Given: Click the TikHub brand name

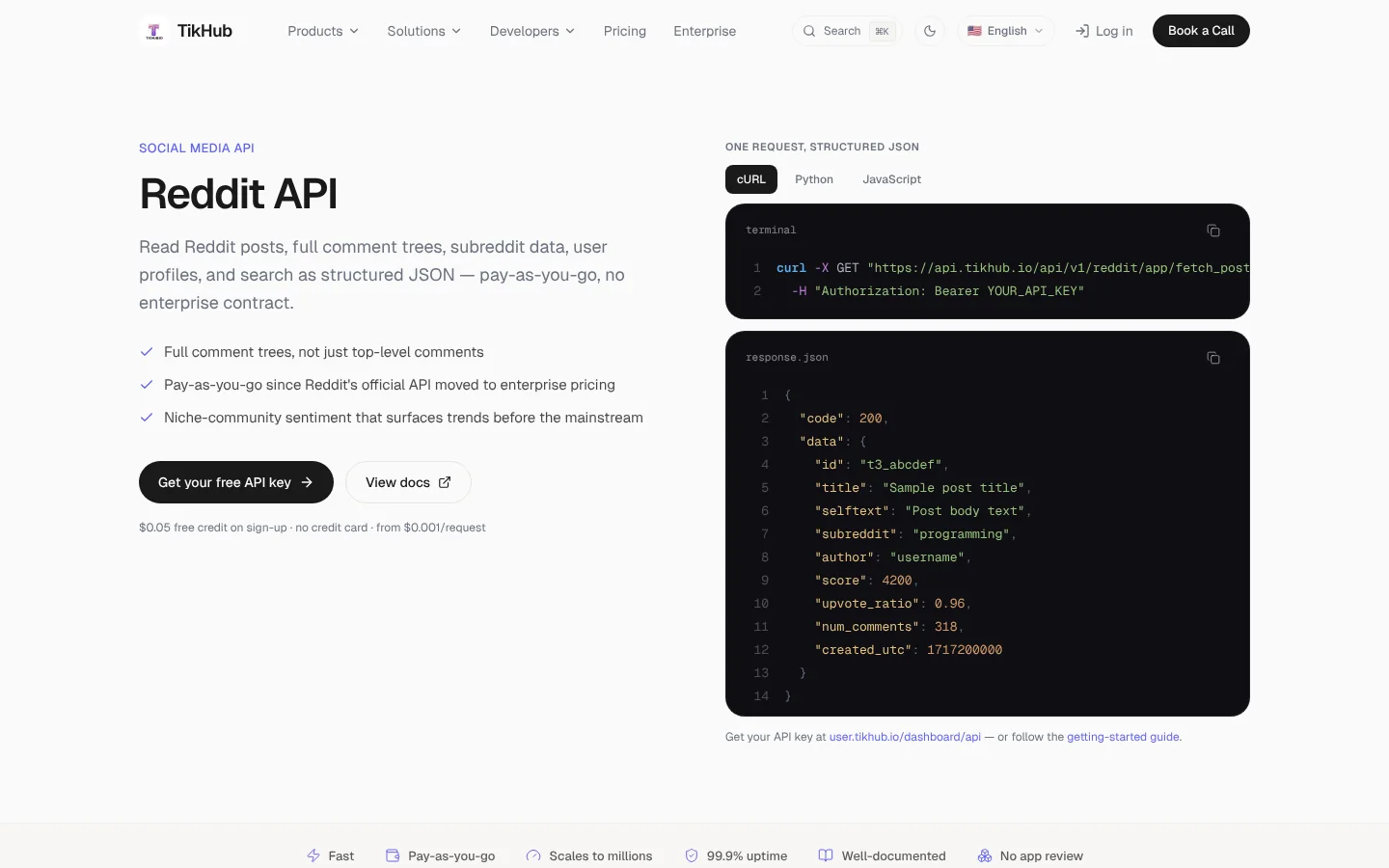Looking at the screenshot, I should pyautogui.click(x=204, y=31).
